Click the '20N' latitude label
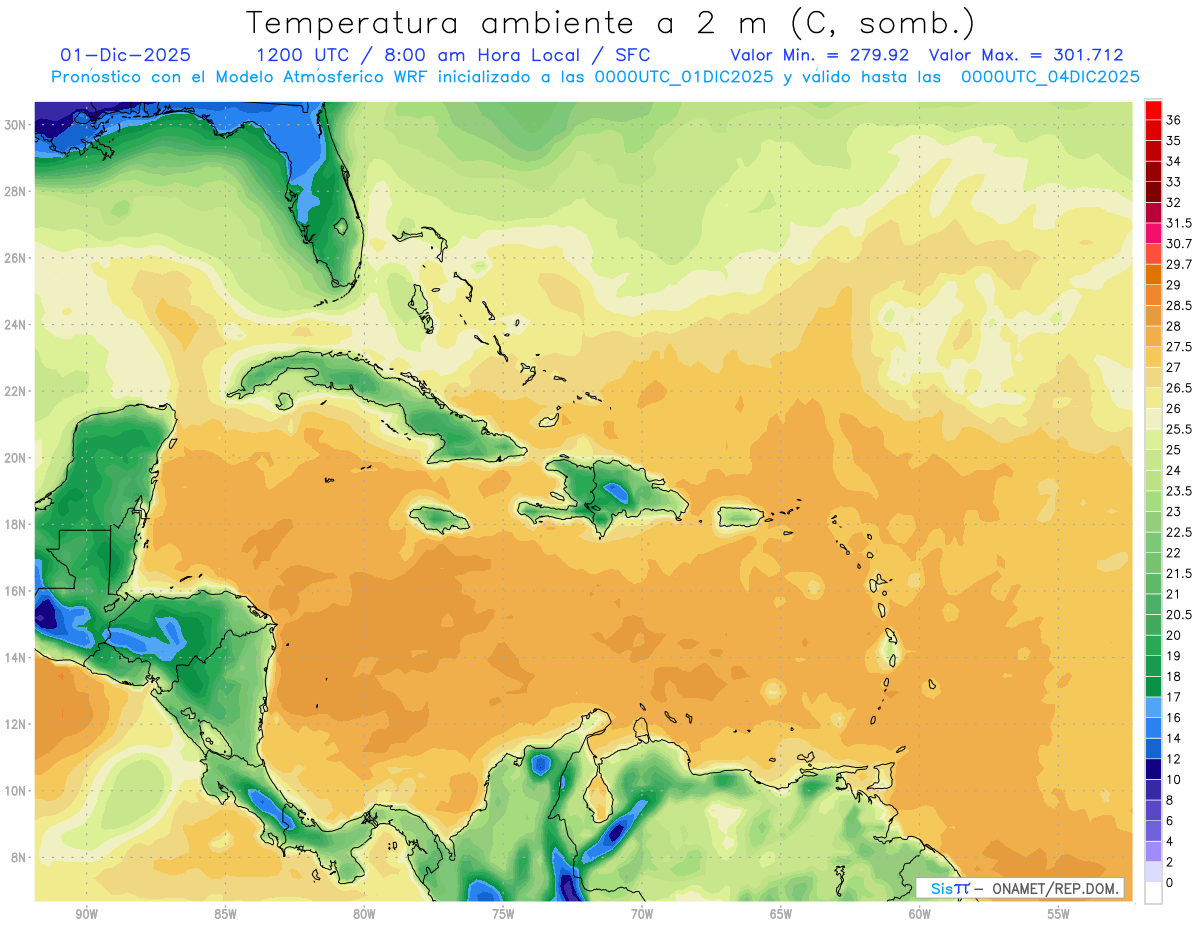Screen dimensions: 1200x927 click(15, 458)
